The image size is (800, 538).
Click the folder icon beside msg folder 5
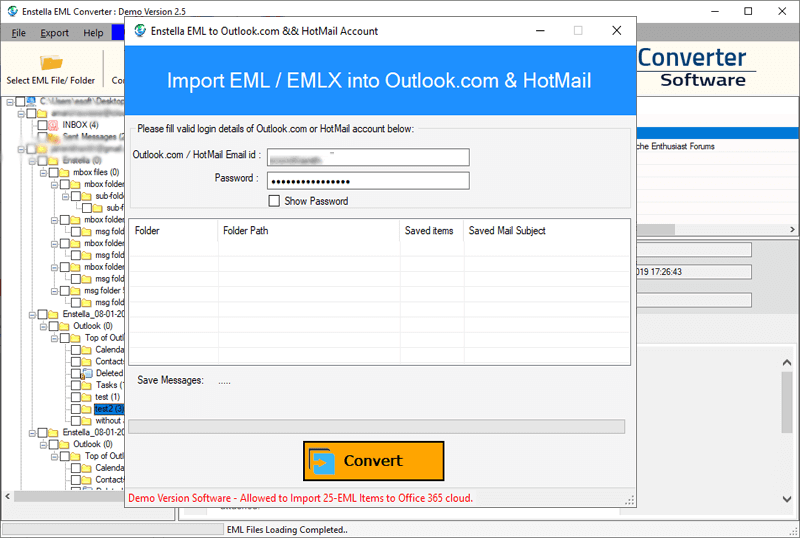[76, 291]
